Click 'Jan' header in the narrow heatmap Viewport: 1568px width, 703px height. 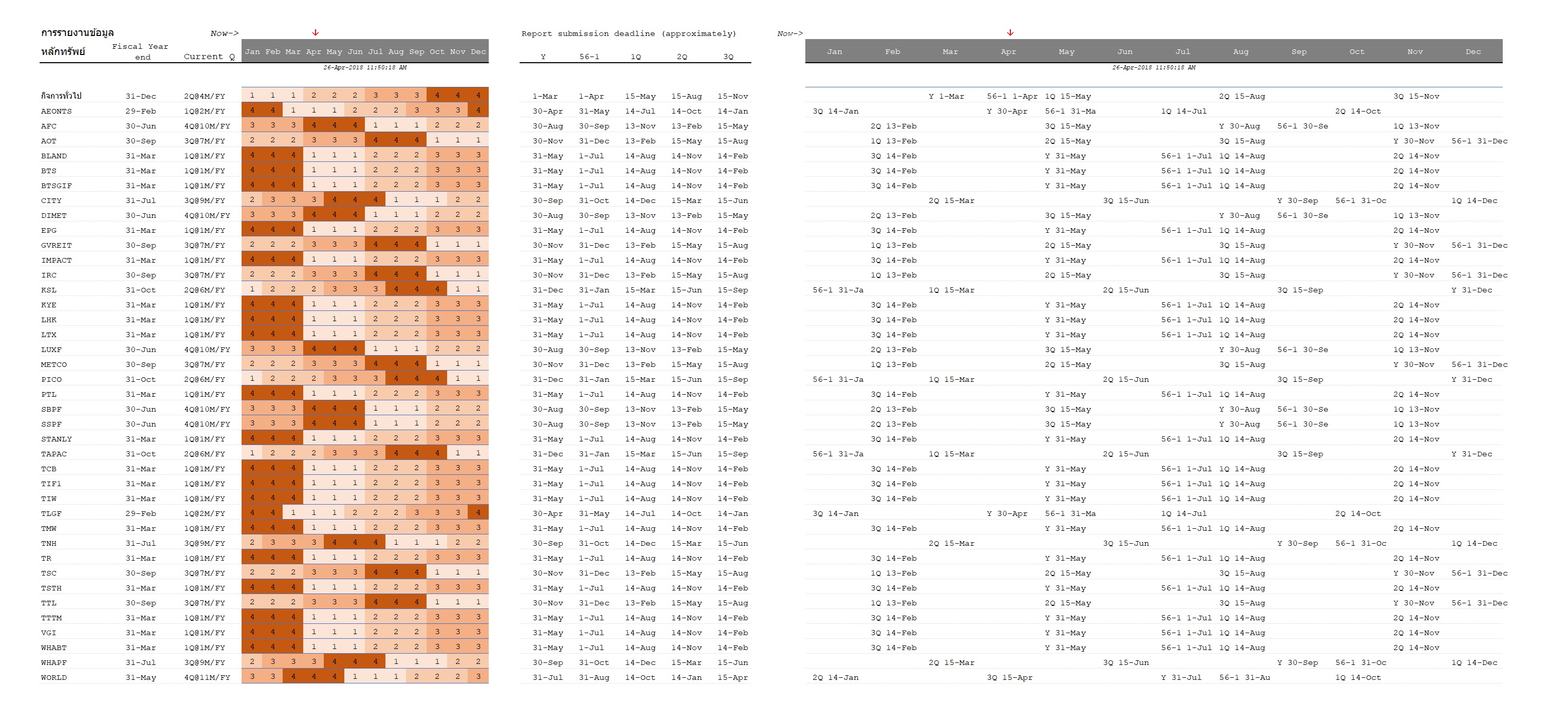tap(252, 52)
